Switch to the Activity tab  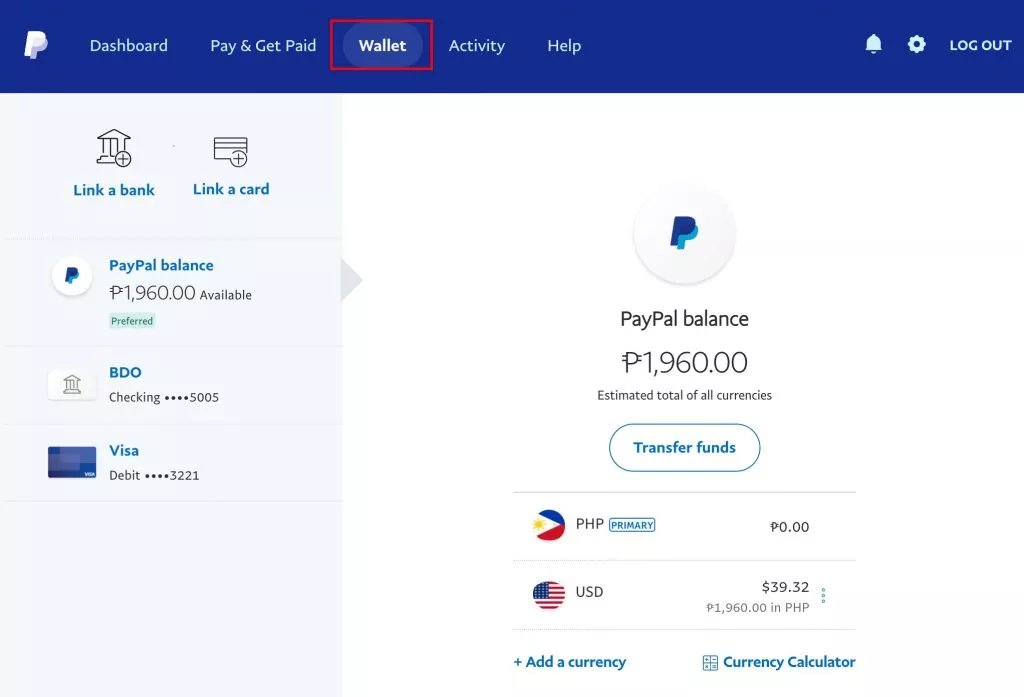[476, 45]
